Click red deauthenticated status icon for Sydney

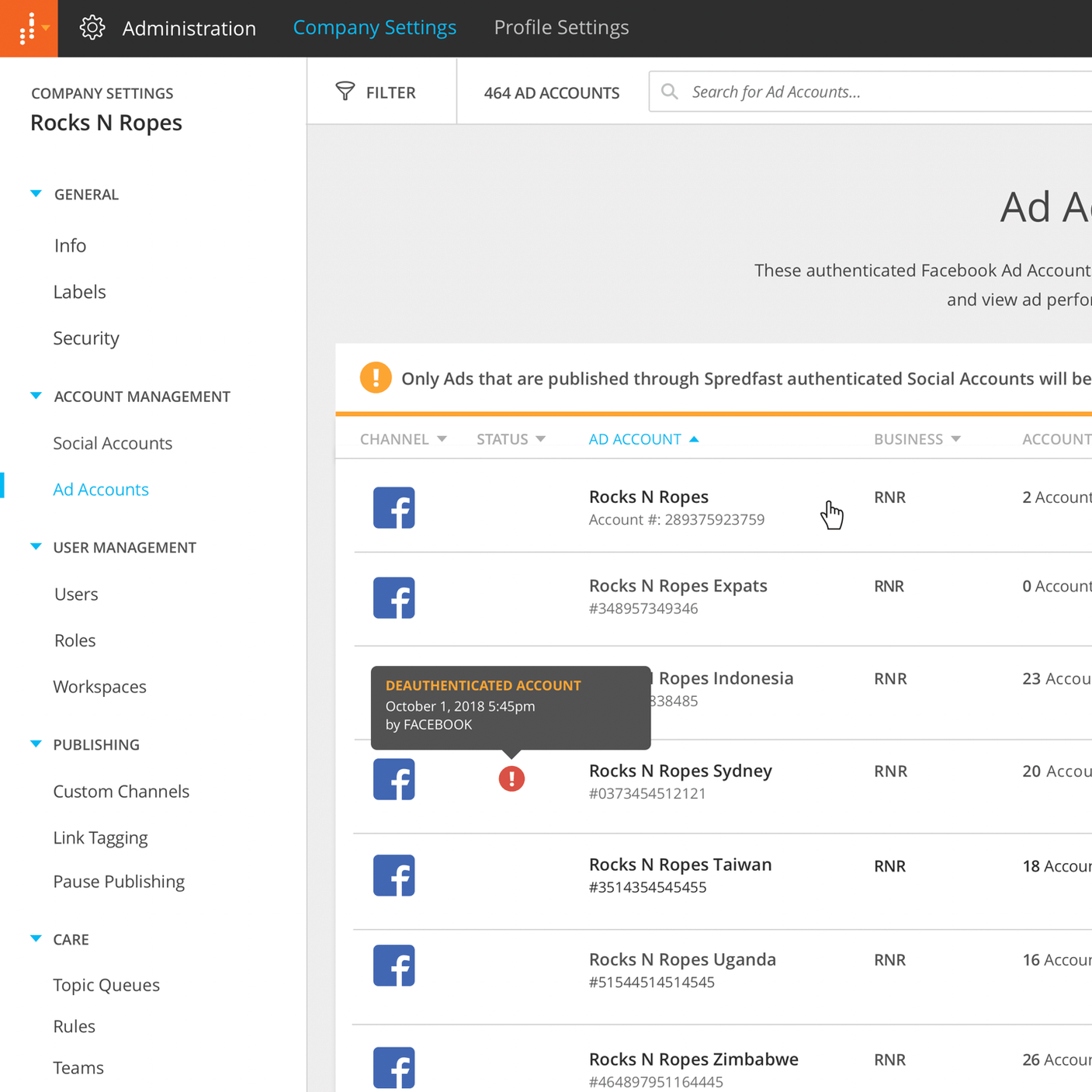point(511,778)
